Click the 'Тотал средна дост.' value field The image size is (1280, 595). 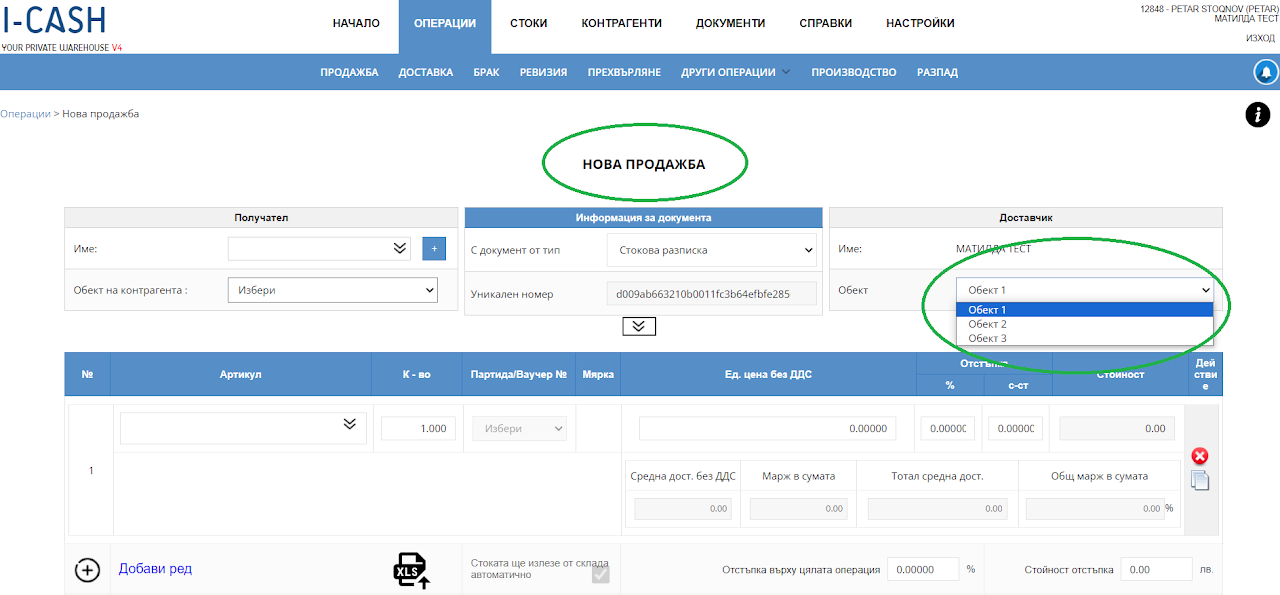coord(938,508)
